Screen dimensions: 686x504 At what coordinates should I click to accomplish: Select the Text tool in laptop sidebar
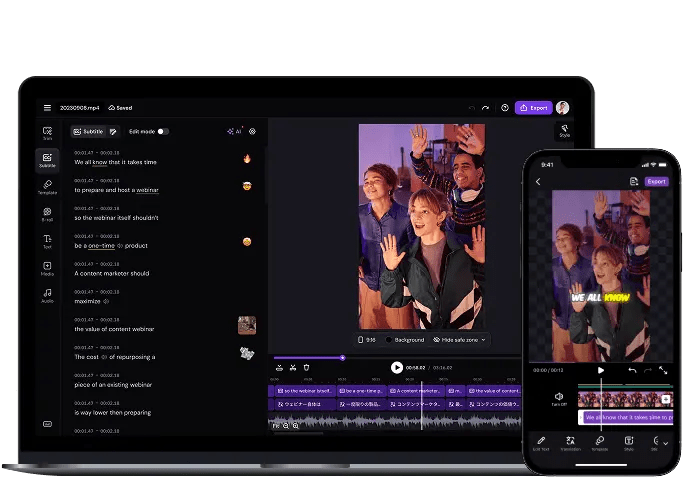47,242
